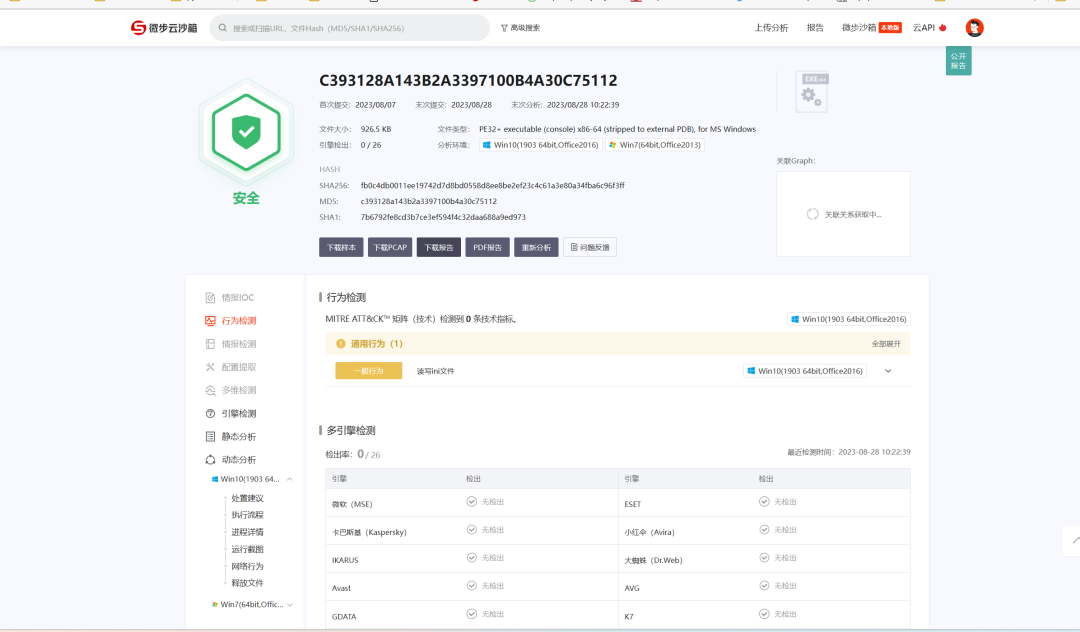The height and width of the screenshot is (632, 1080).
Task: Open 高级搜索 advanced search filter
Action: click(x=520, y=28)
